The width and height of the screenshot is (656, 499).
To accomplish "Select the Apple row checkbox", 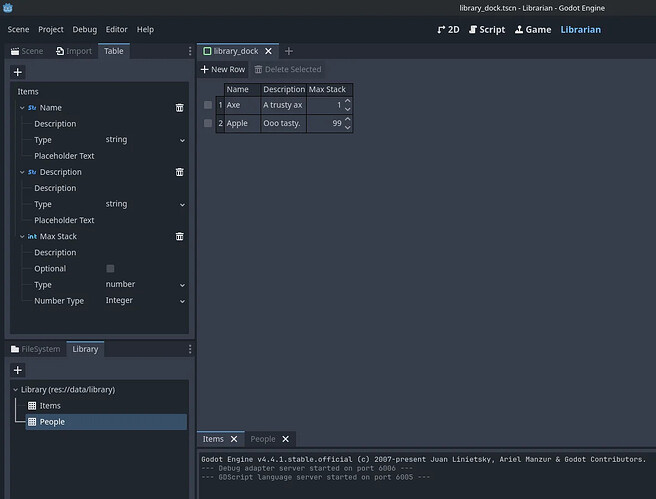I will point(208,124).
